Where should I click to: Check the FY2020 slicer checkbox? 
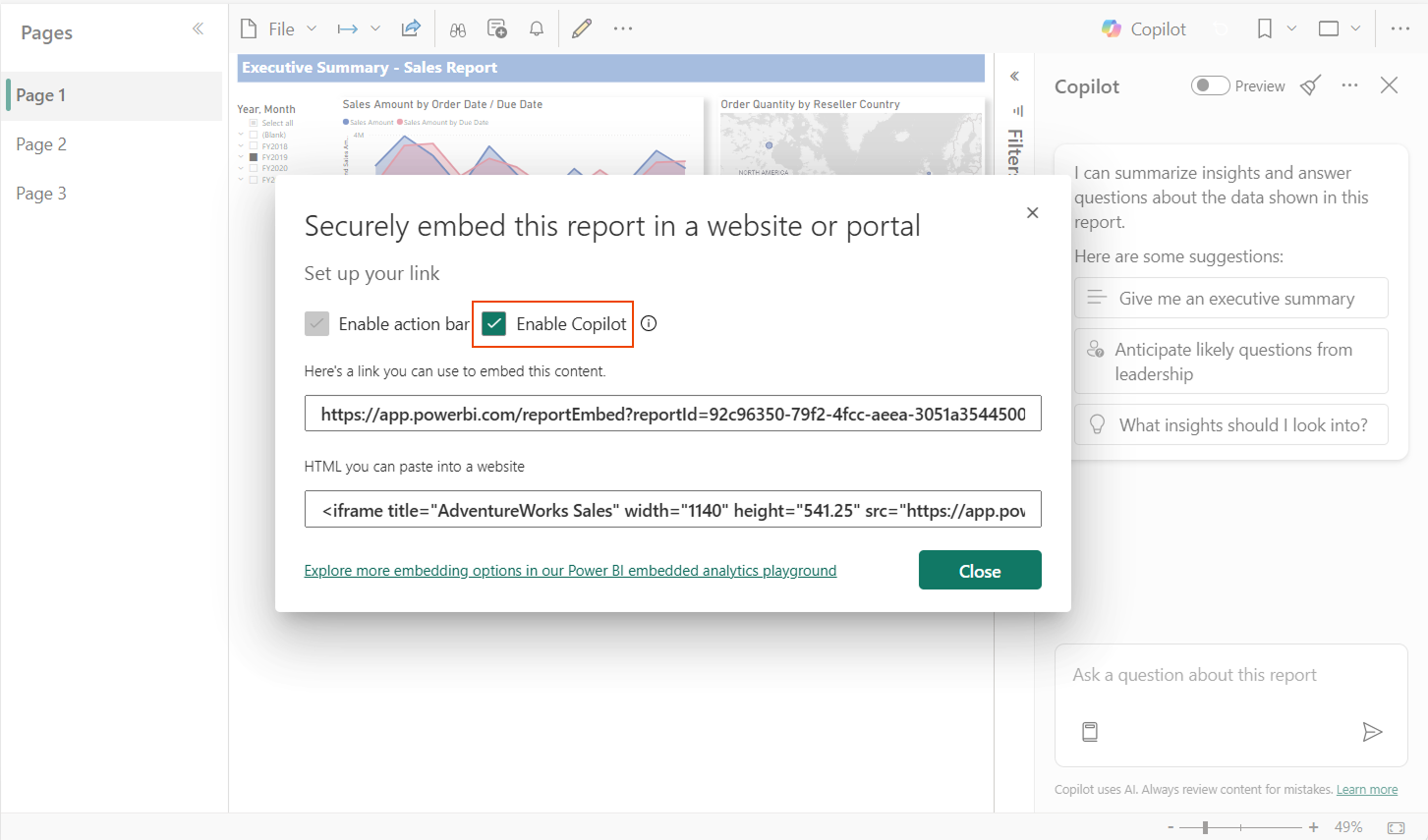(254, 168)
